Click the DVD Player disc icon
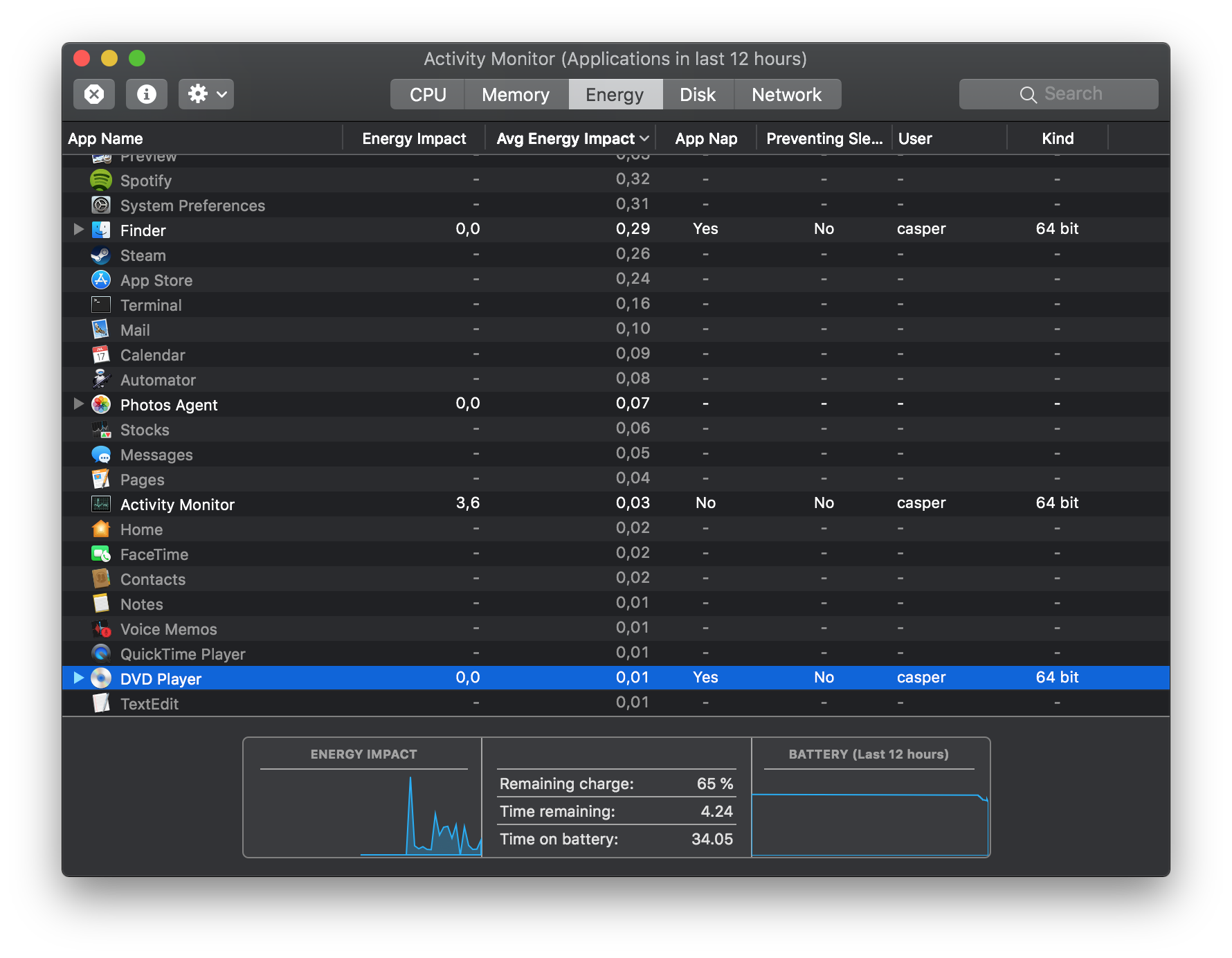The width and height of the screenshot is (1232, 958). pyautogui.click(x=101, y=678)
